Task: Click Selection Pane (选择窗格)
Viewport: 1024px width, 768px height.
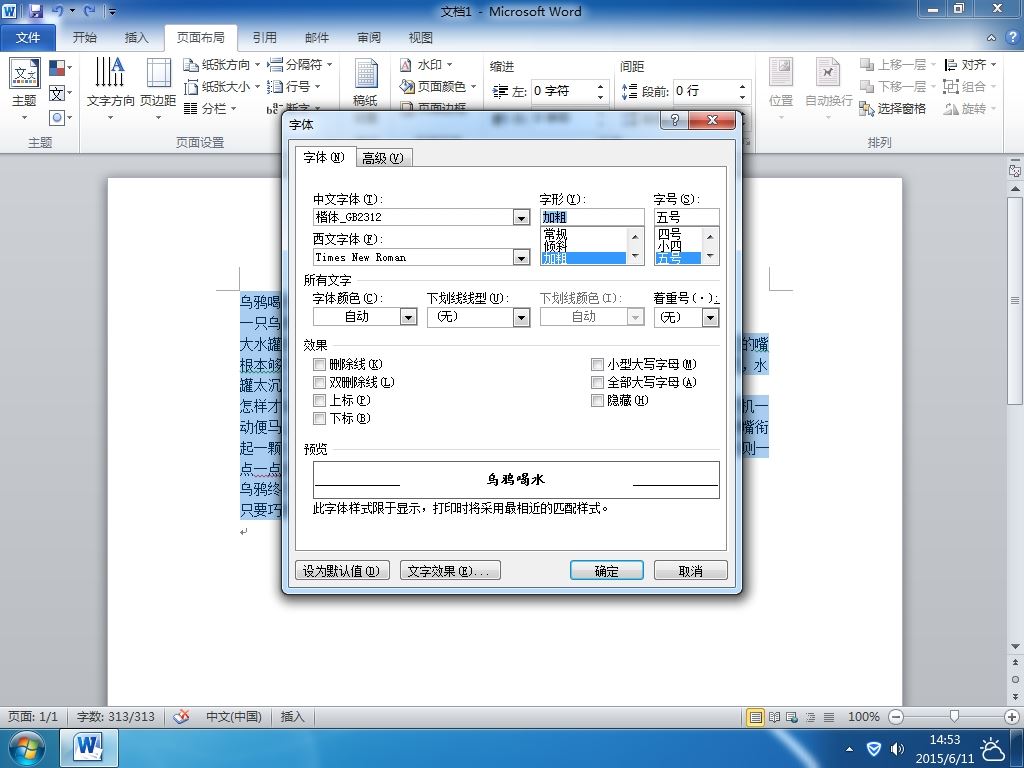Action: click(x=892, y=108)
